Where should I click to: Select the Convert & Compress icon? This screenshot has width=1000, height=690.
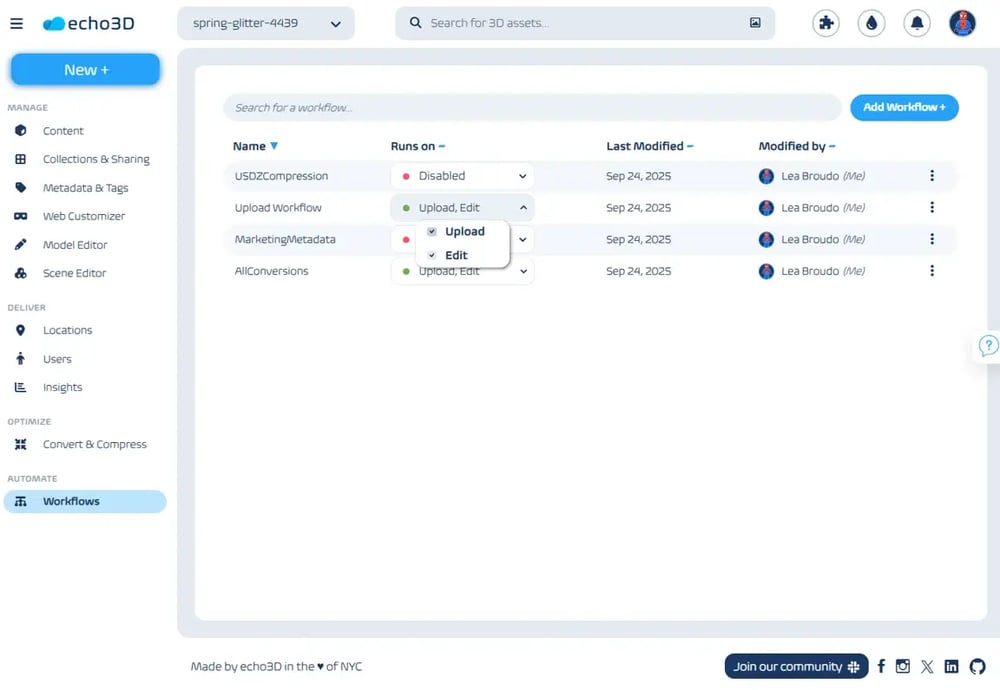coord(21,444)
